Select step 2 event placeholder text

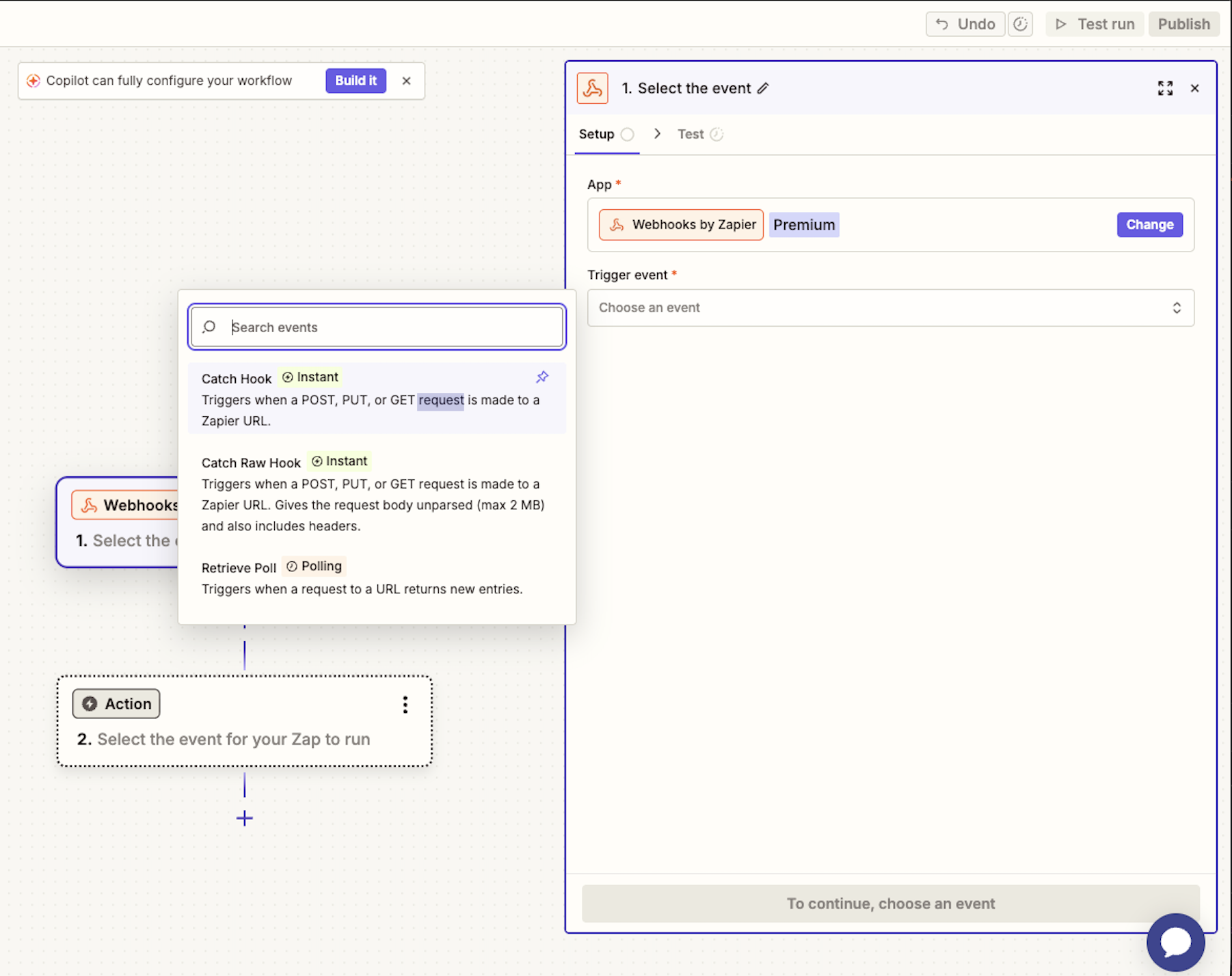pos(233,739)
